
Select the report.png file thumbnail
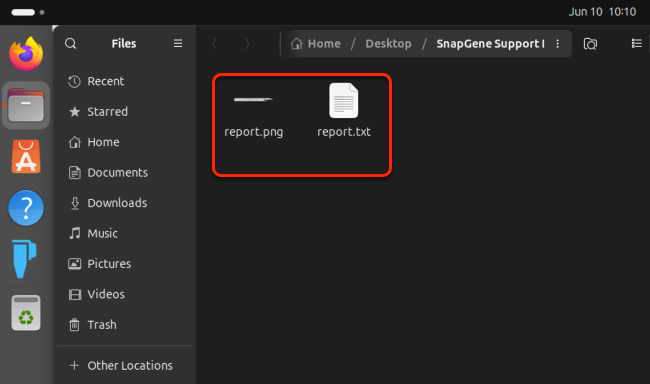tap(253, 100)
